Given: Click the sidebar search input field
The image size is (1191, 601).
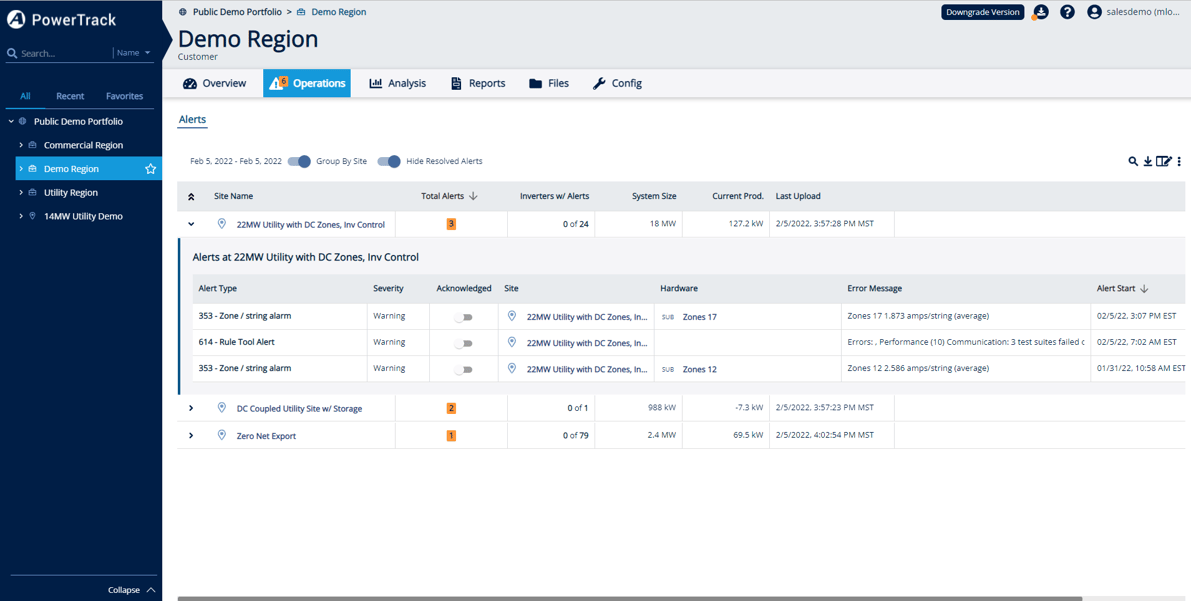Looking at the screenshot, I should [62, 53].
